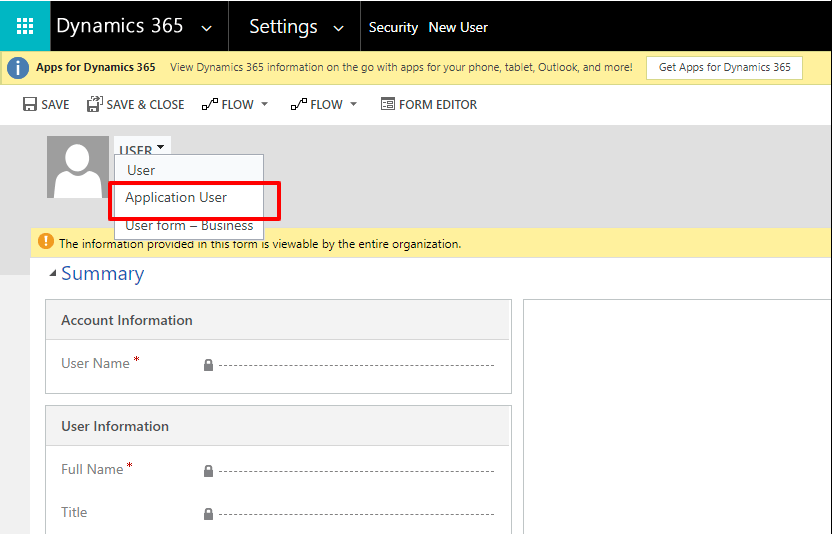Click into the User Name field
This screenshot has height=534, width=832.
click(x=356, y=365)
